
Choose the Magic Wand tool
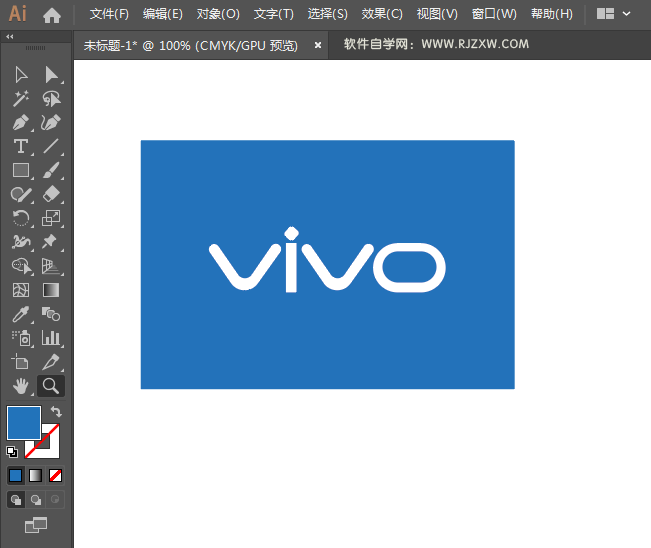[21, 99]
